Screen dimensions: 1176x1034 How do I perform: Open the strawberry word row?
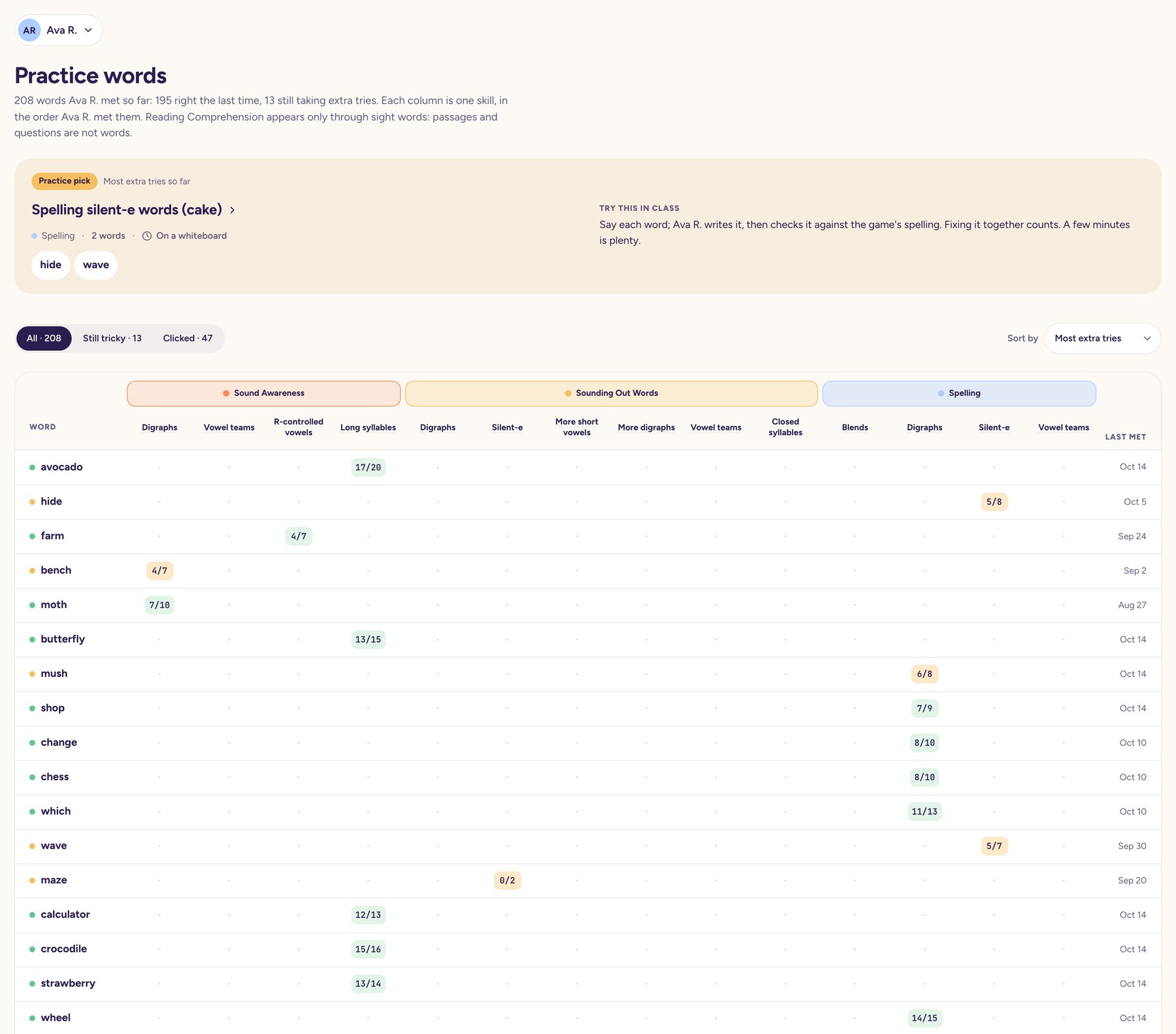pyautogui.click(x=588, y=984)
